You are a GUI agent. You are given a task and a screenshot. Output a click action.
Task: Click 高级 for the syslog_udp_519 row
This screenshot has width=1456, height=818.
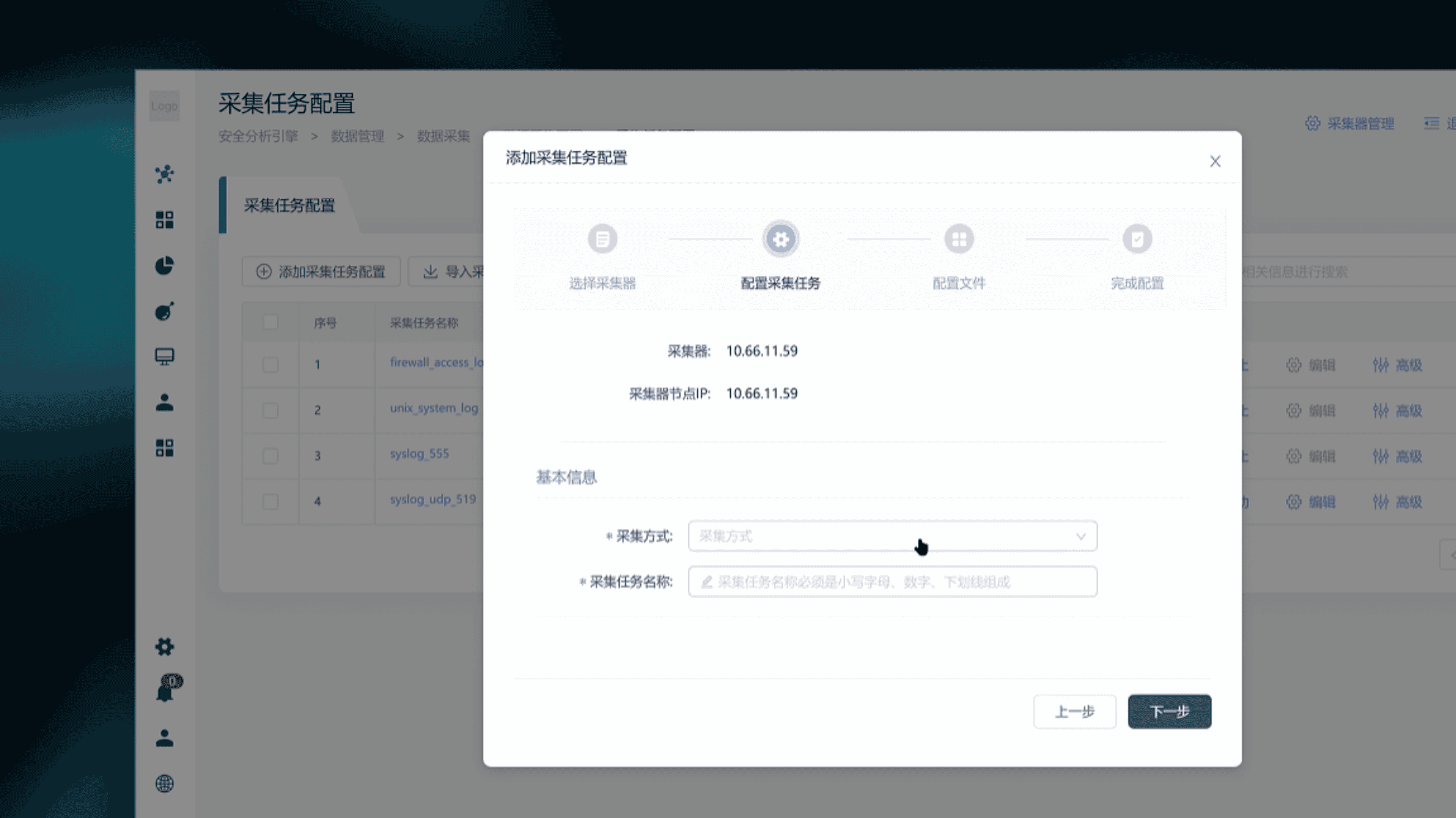point(1397,502)
